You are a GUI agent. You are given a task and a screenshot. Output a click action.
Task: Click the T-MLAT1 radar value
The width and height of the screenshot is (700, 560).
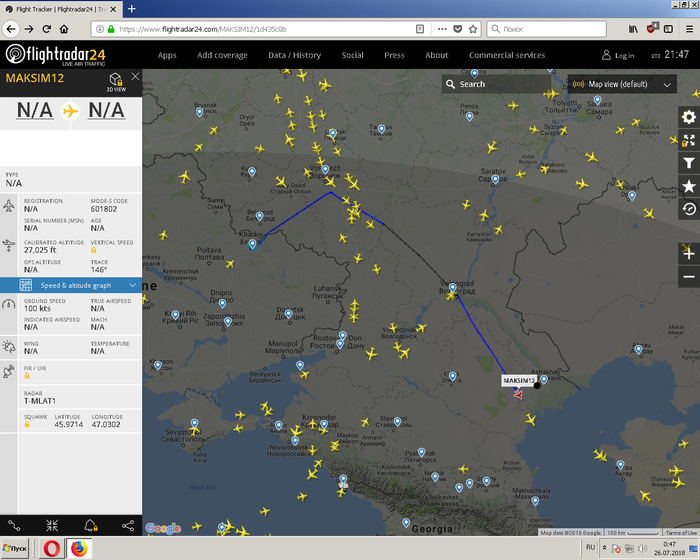click(x=40, y=401)
